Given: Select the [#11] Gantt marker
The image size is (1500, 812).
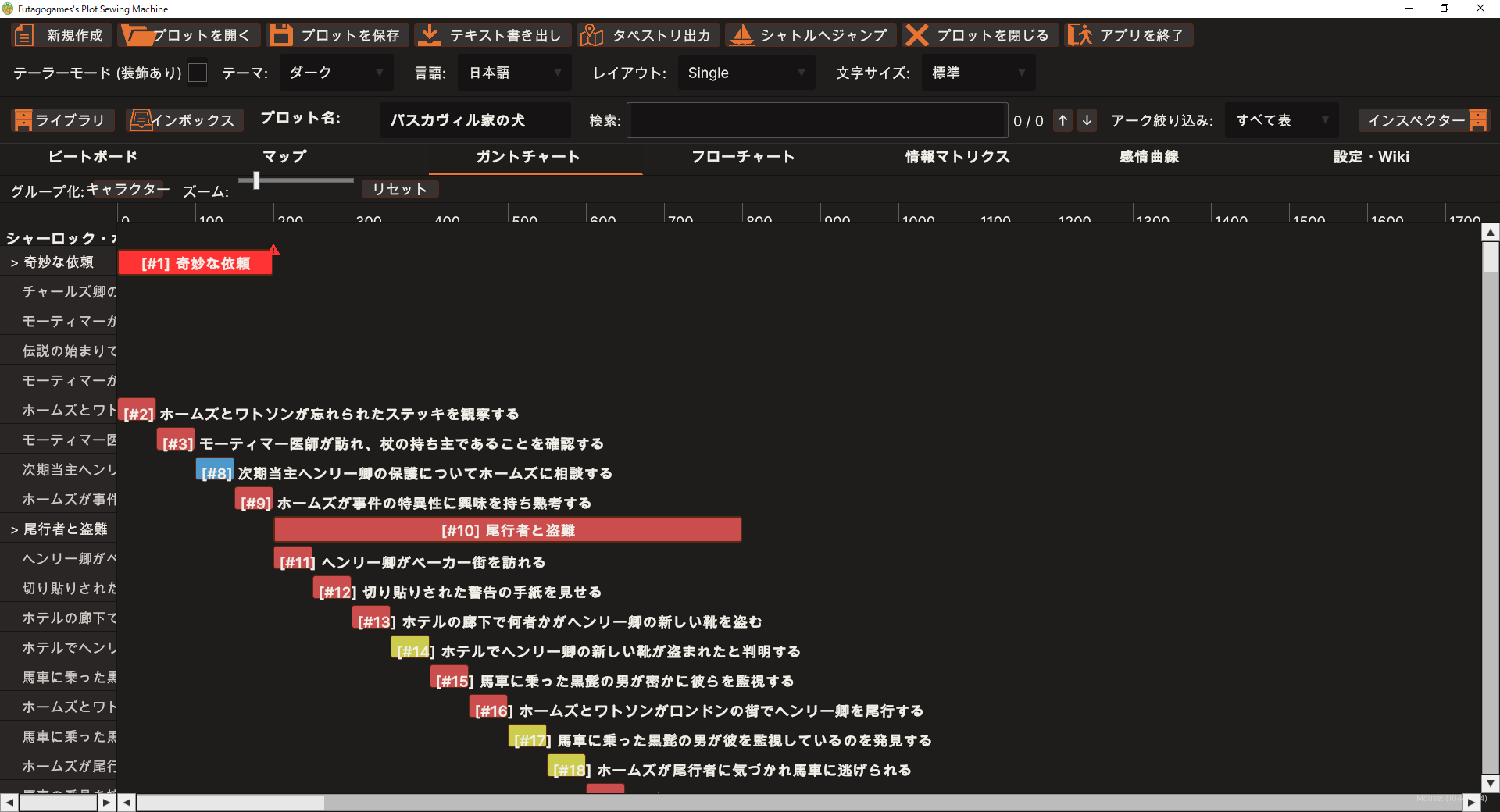Looking at the screenshot, I should [x=293, y=560].
